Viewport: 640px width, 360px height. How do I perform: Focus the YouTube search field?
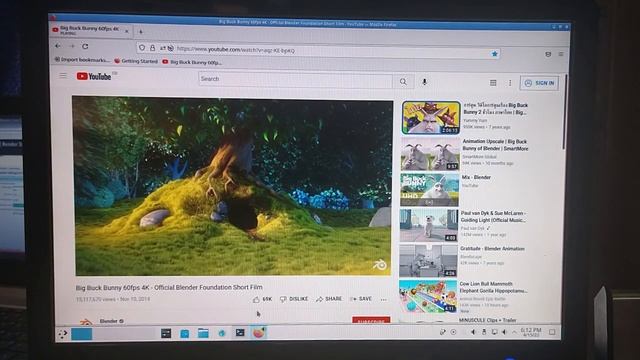[x=296, y=79]
